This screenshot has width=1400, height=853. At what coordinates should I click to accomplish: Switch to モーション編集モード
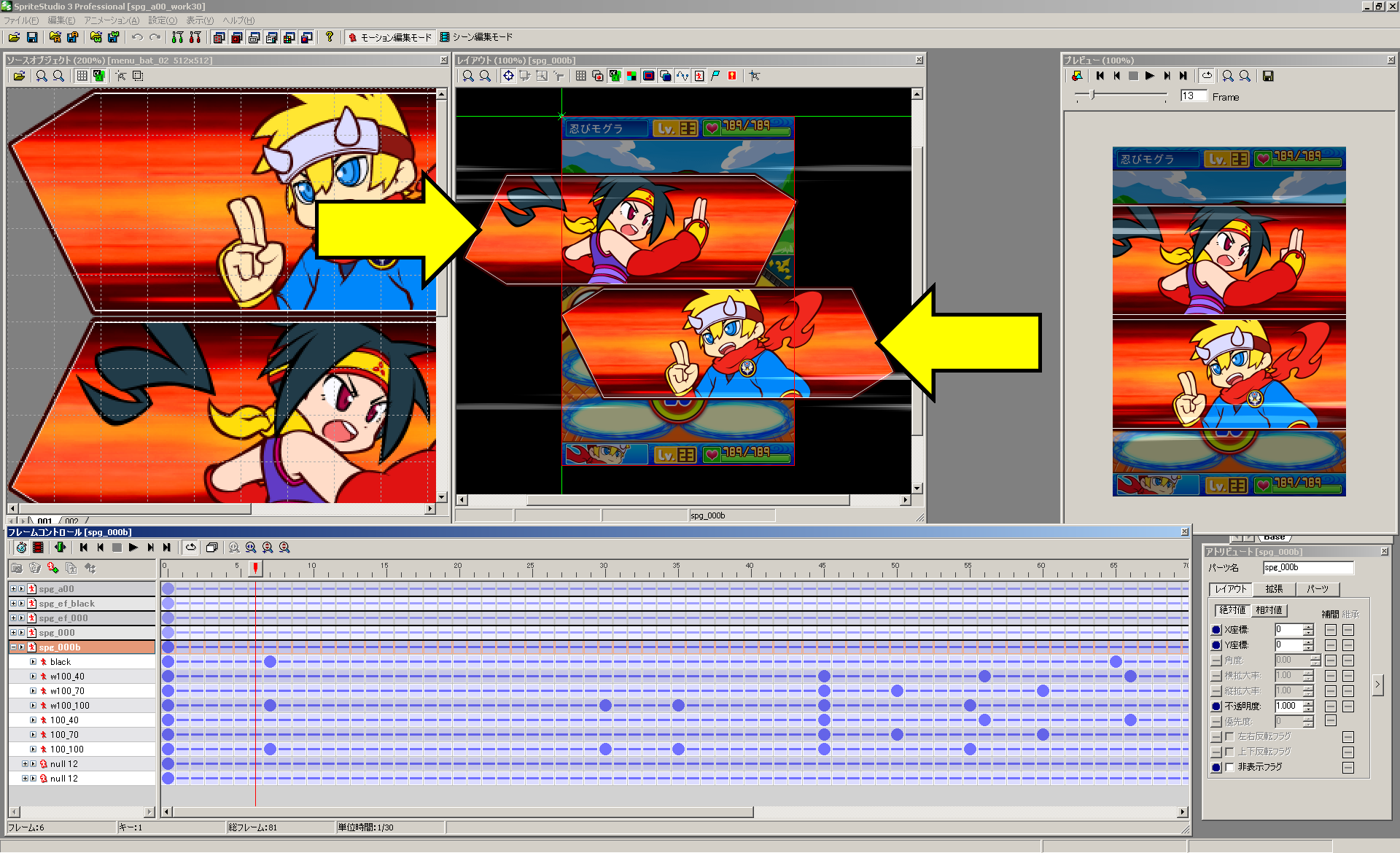tap(389, 37)
